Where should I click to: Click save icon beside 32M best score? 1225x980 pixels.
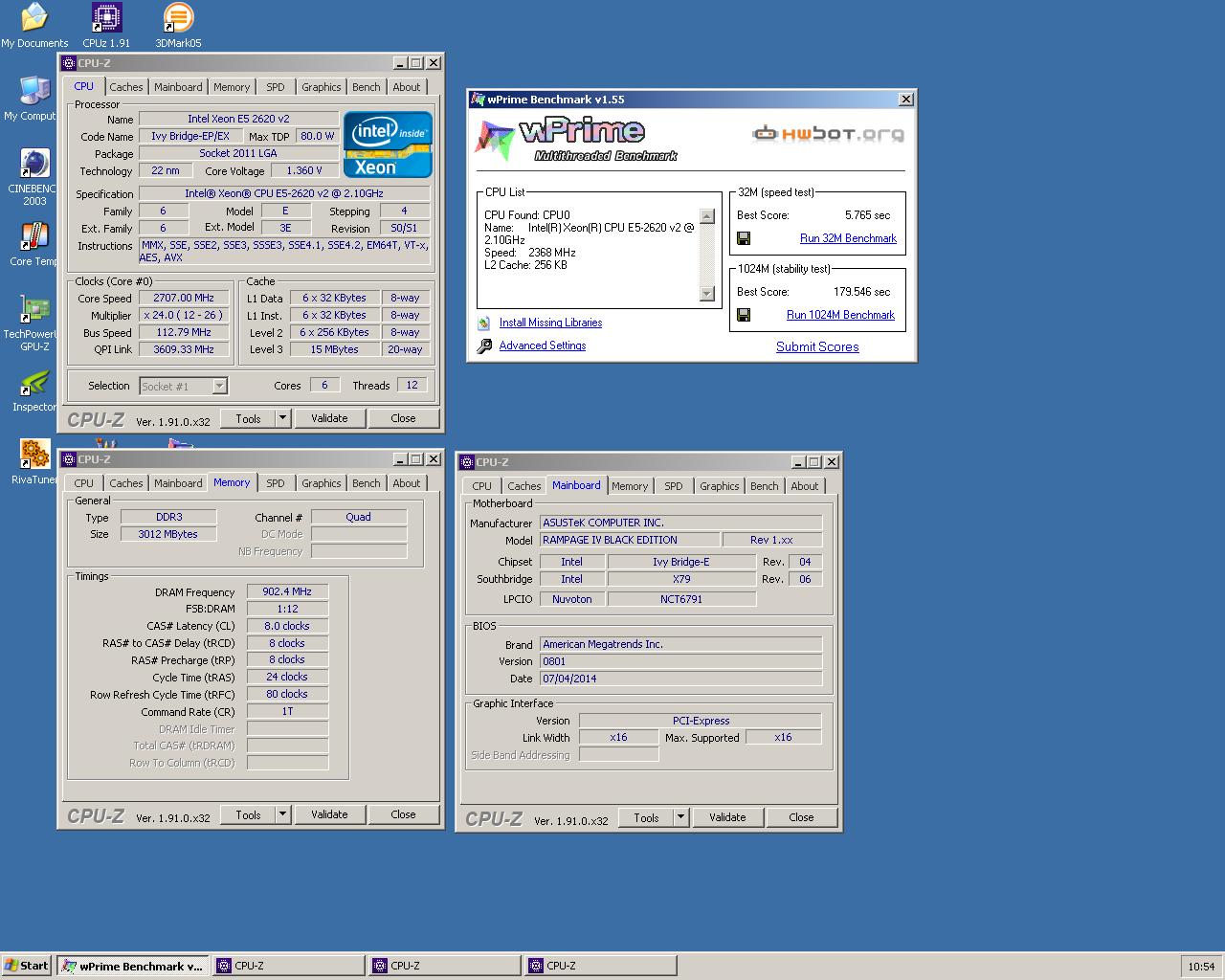click(744, 238)
